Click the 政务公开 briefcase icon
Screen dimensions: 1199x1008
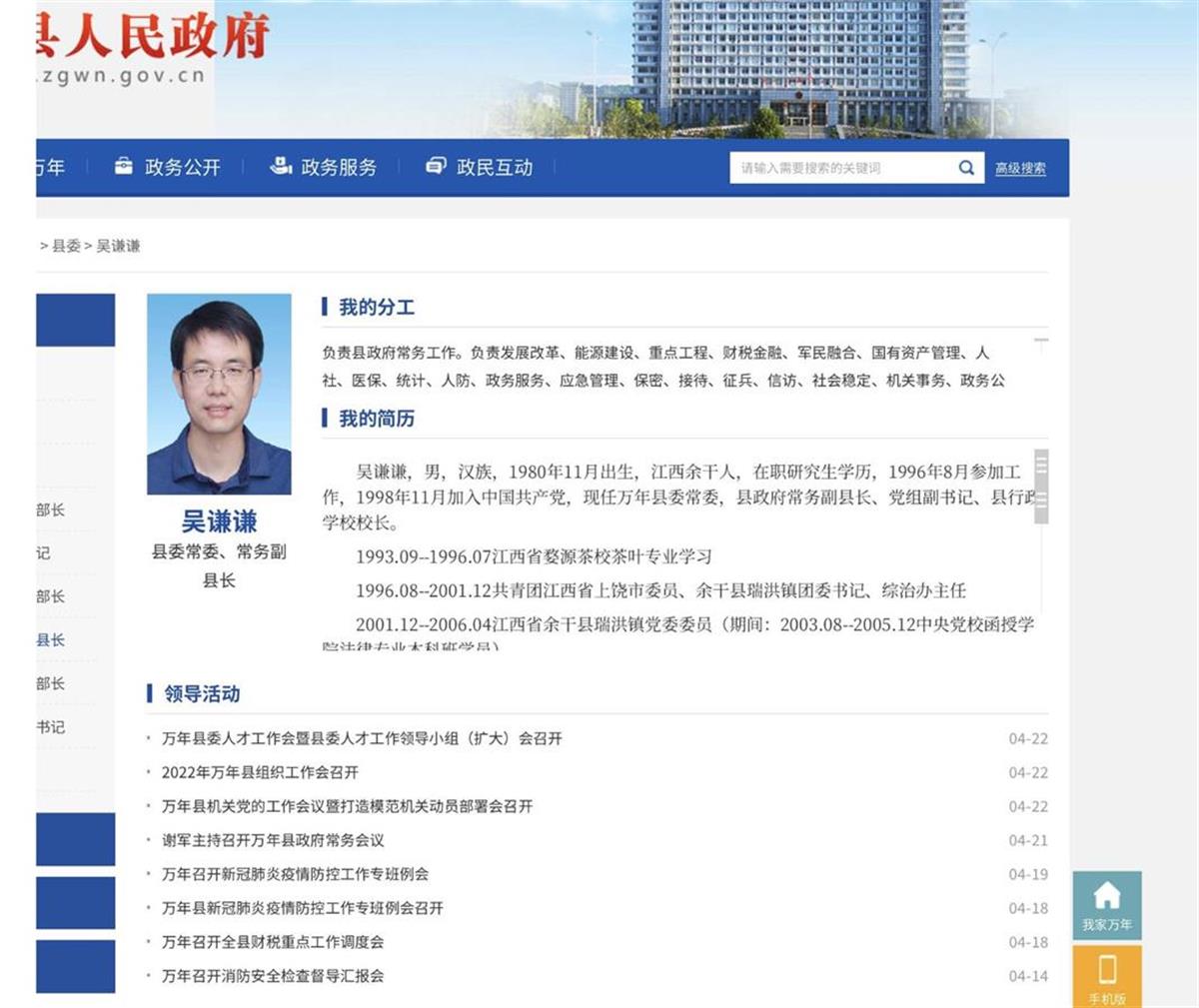click(x=123, y=166)
